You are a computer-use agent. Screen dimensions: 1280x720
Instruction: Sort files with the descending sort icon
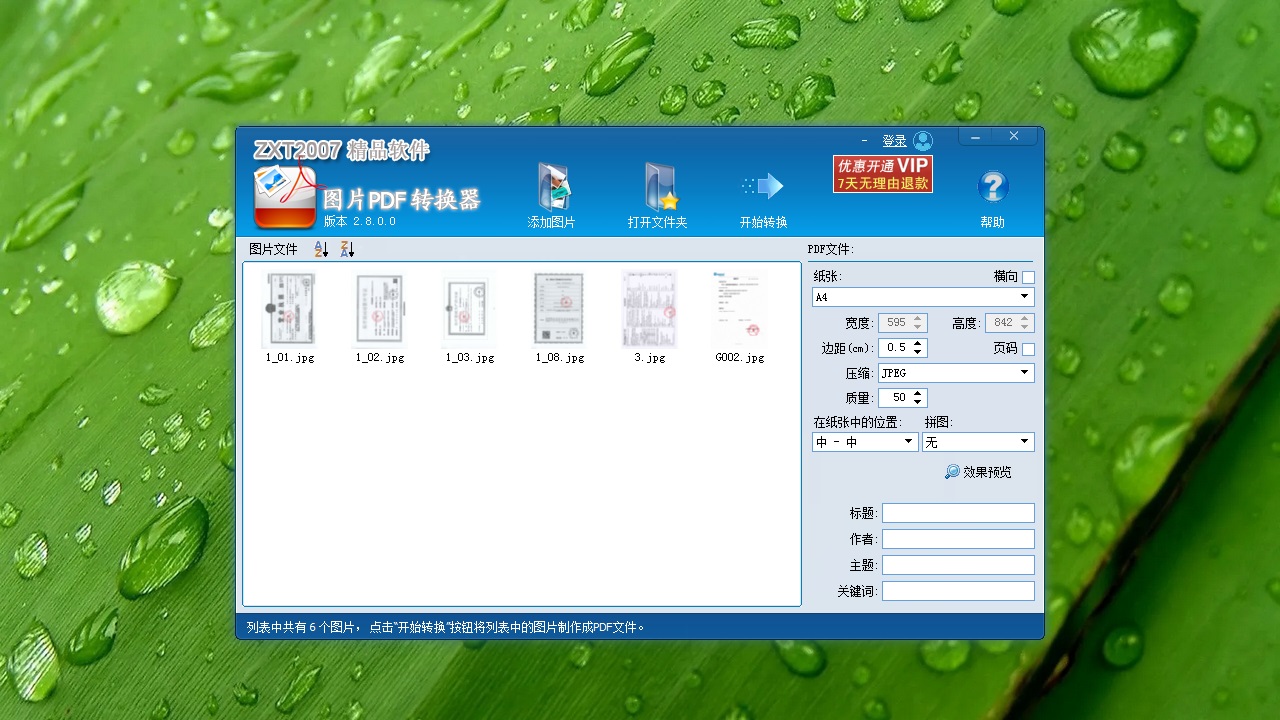[346, 248]
